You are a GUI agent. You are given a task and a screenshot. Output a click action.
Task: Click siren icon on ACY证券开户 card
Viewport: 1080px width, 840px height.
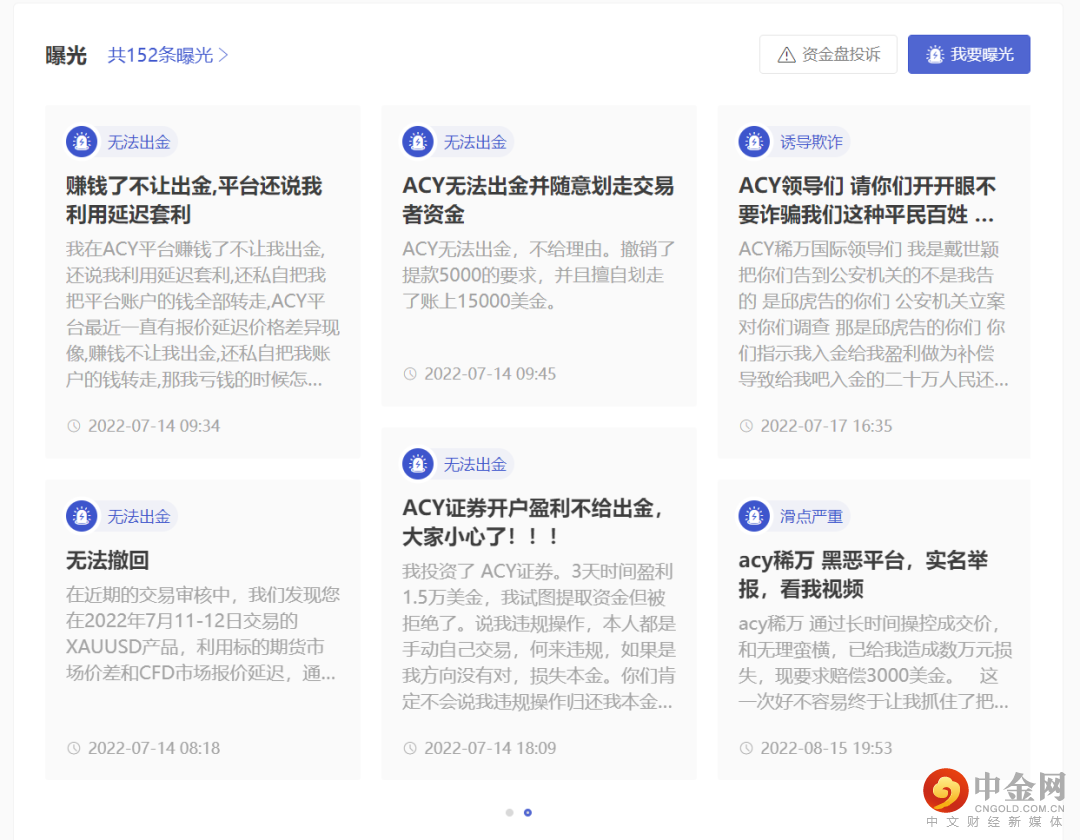point(418,464)
